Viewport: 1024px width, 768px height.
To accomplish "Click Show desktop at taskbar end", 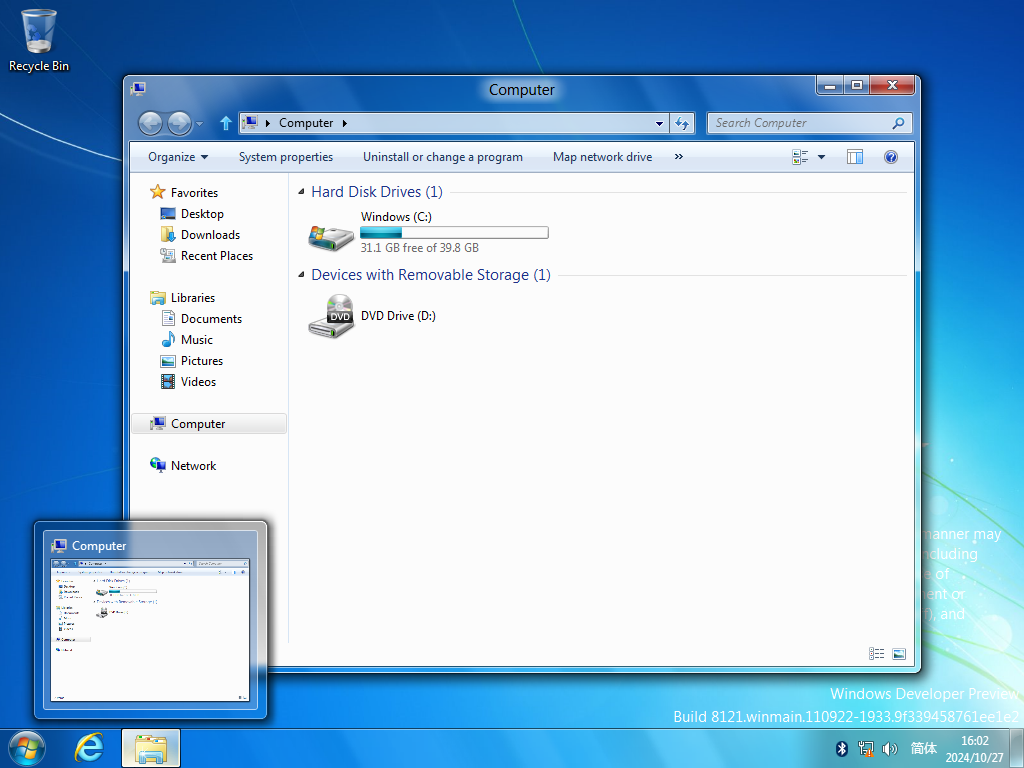I will (x=1017, y=748).
